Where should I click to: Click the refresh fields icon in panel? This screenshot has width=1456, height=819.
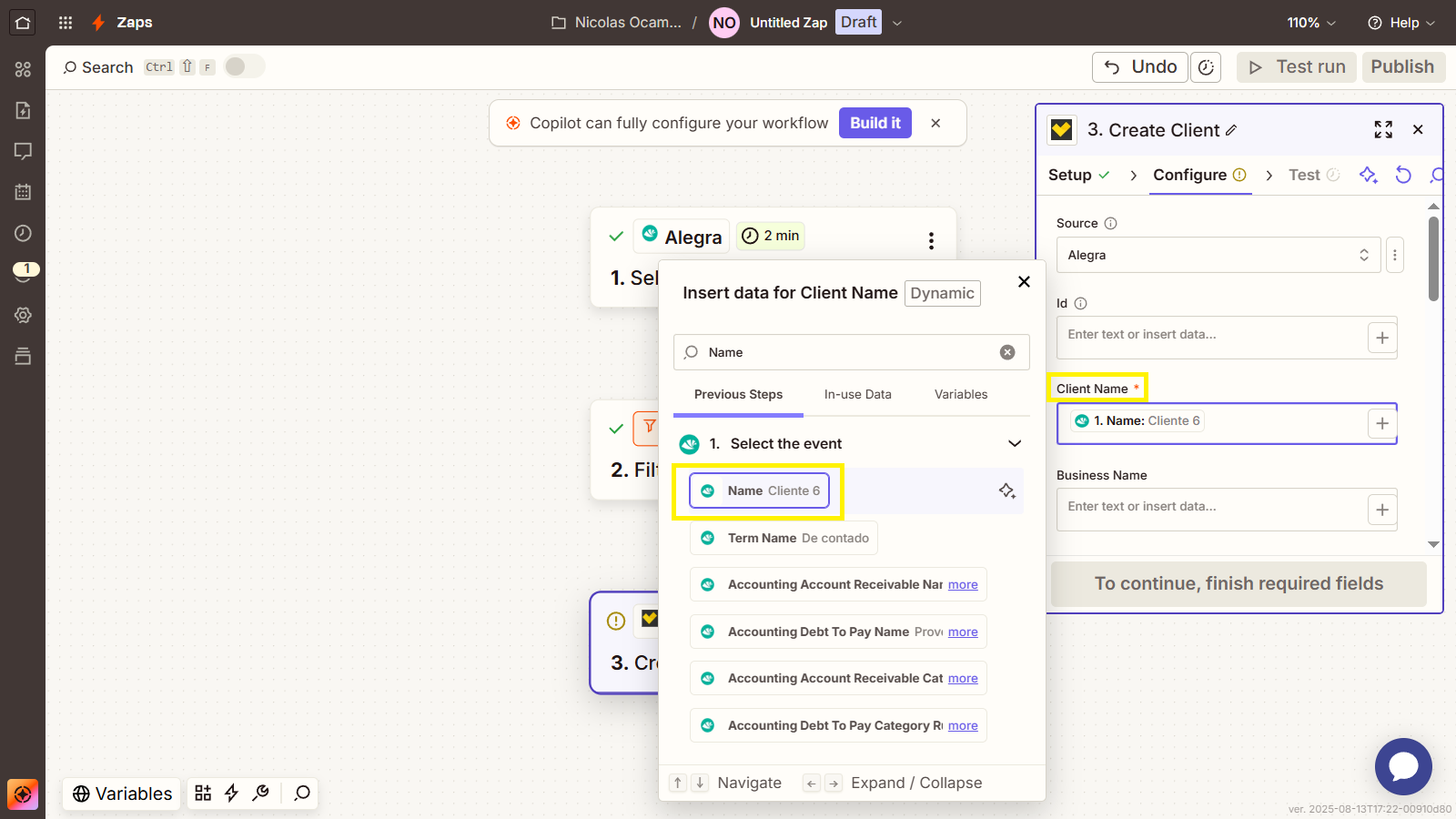click(1403, 175)
